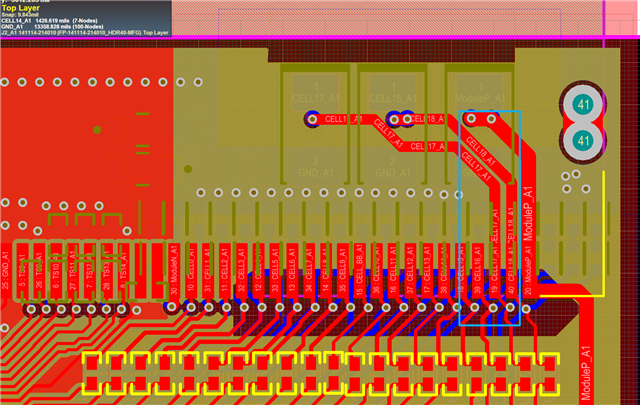This screenshot has width=640, height=405.
Task: Click the yellow silkscreen outline corner near ModuleP_A1
Action: 603,295
